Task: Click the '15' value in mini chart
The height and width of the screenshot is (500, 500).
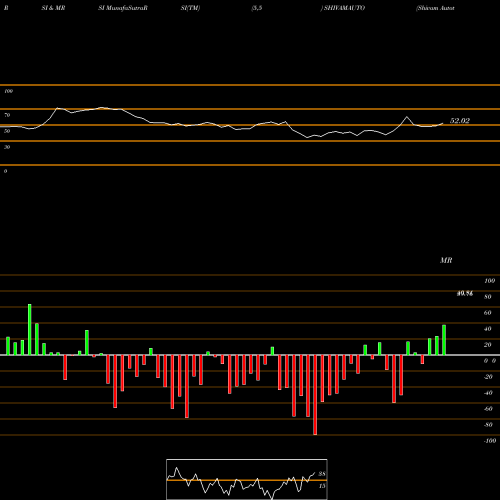Action: 322,486
